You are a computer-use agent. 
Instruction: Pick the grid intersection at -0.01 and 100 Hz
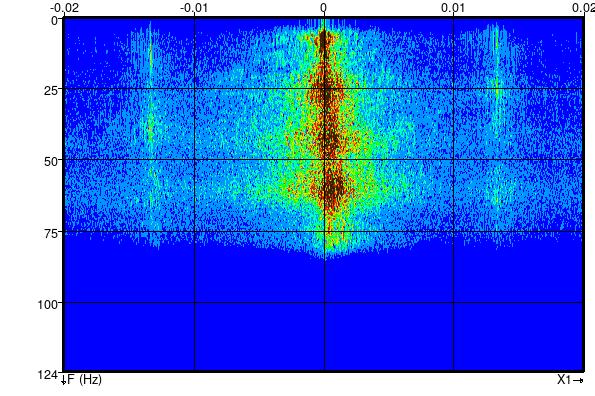[x=195, y=302]
